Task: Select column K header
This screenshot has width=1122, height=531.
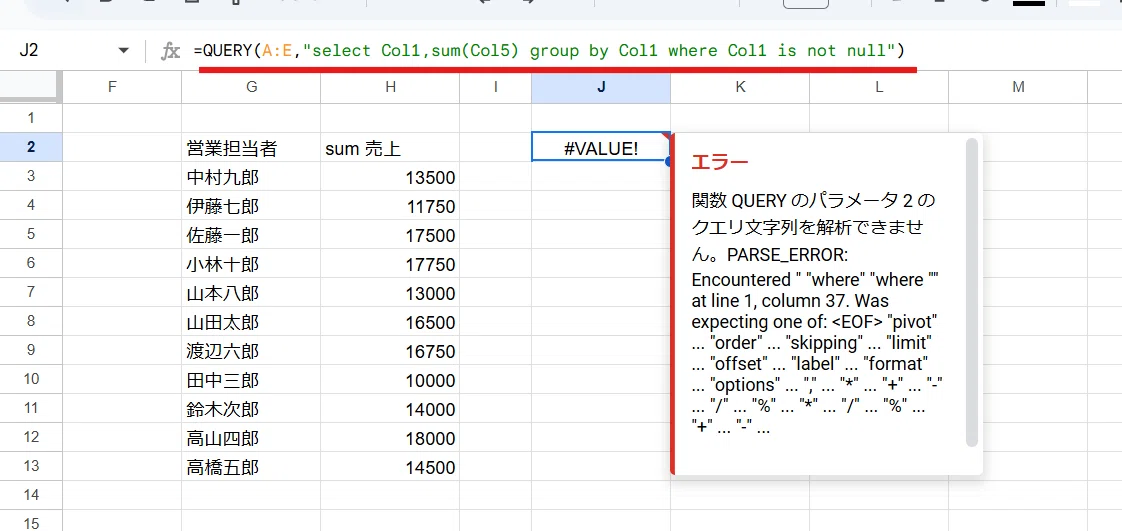Action: point(740,87)
